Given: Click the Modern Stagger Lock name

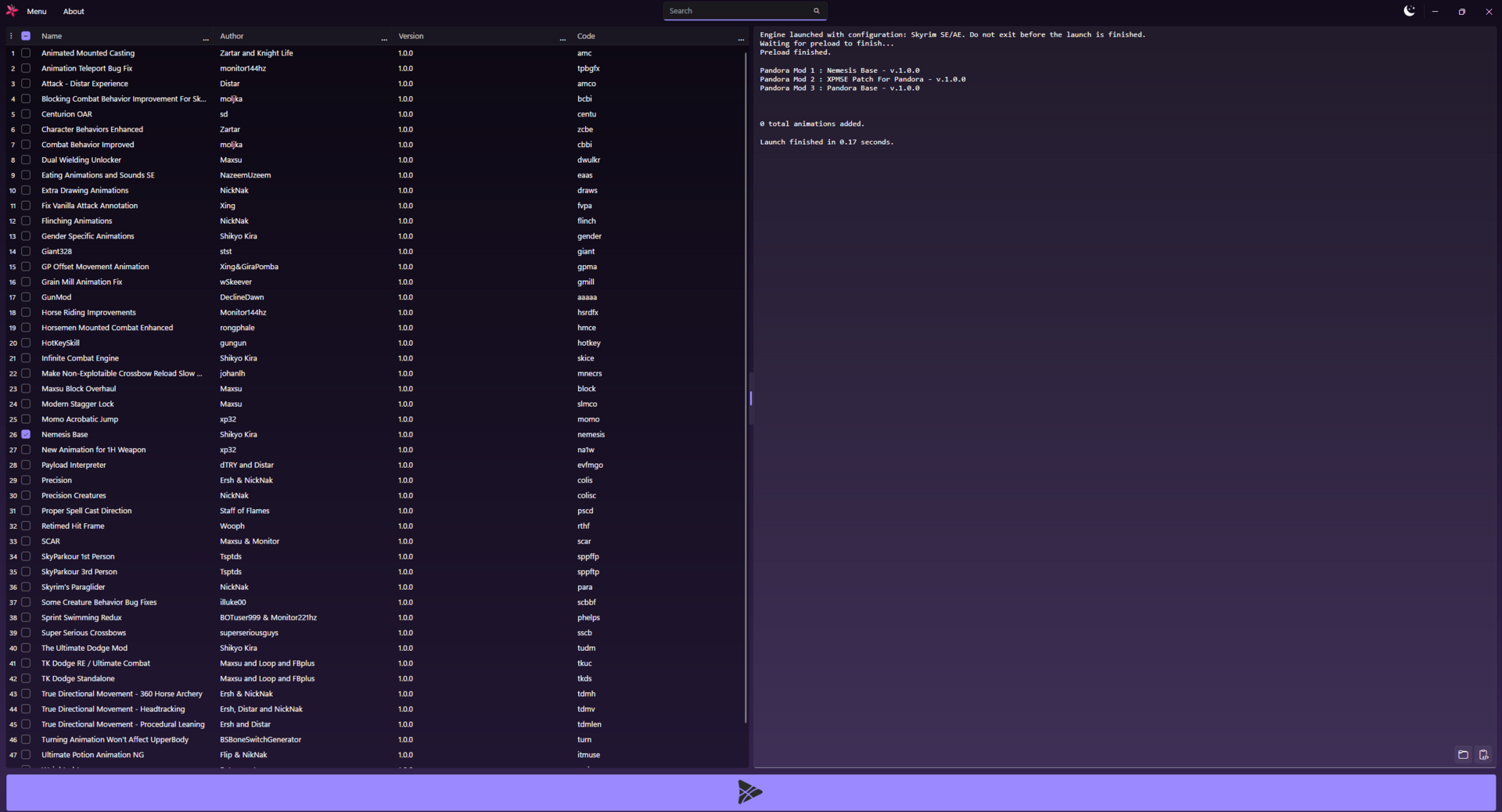Looking at the screenshot, I should pyautogui.click(x=77, y=404).
